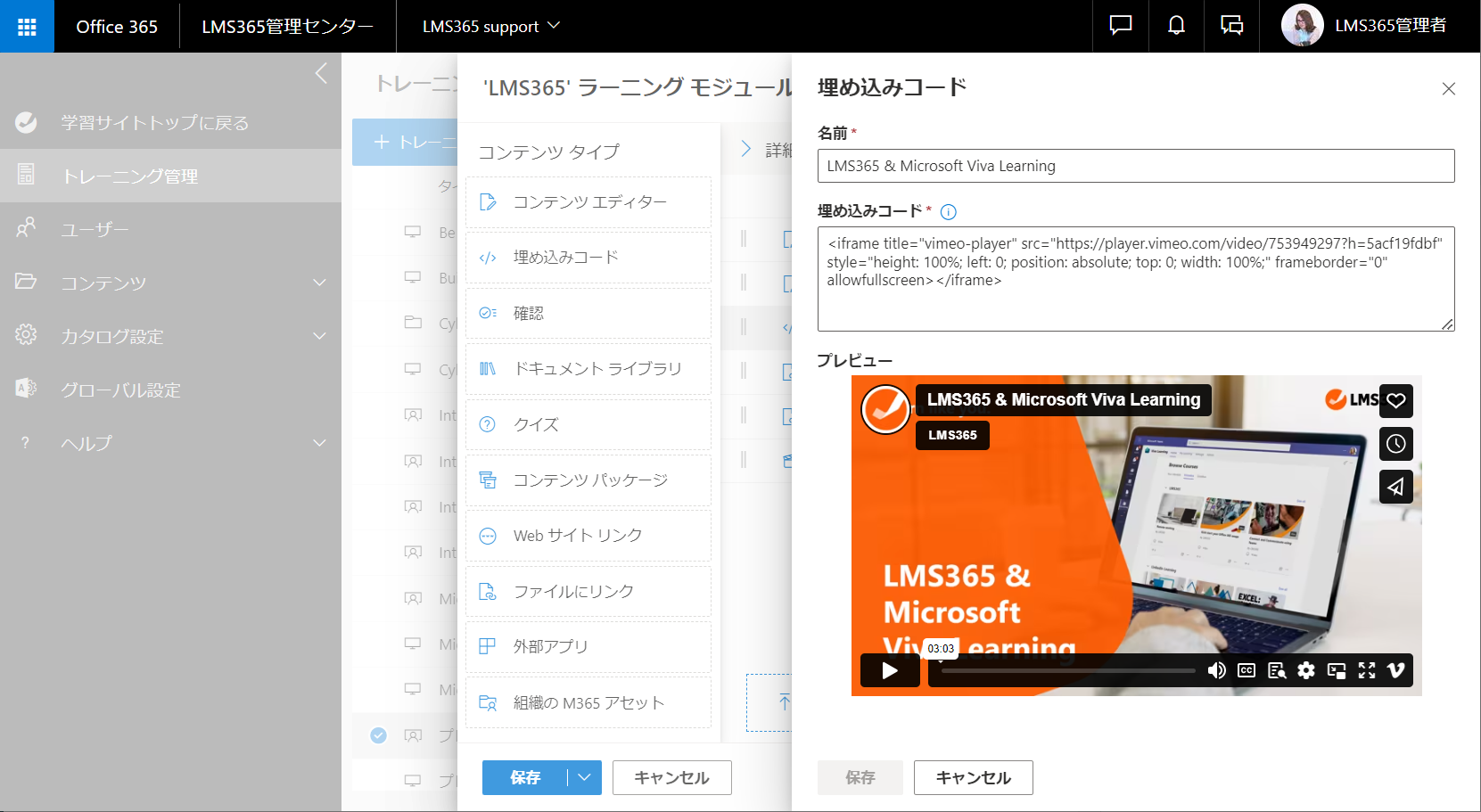Save the embed code with 保存
This screenshot has height=812, width=1481.
point(859,777)
